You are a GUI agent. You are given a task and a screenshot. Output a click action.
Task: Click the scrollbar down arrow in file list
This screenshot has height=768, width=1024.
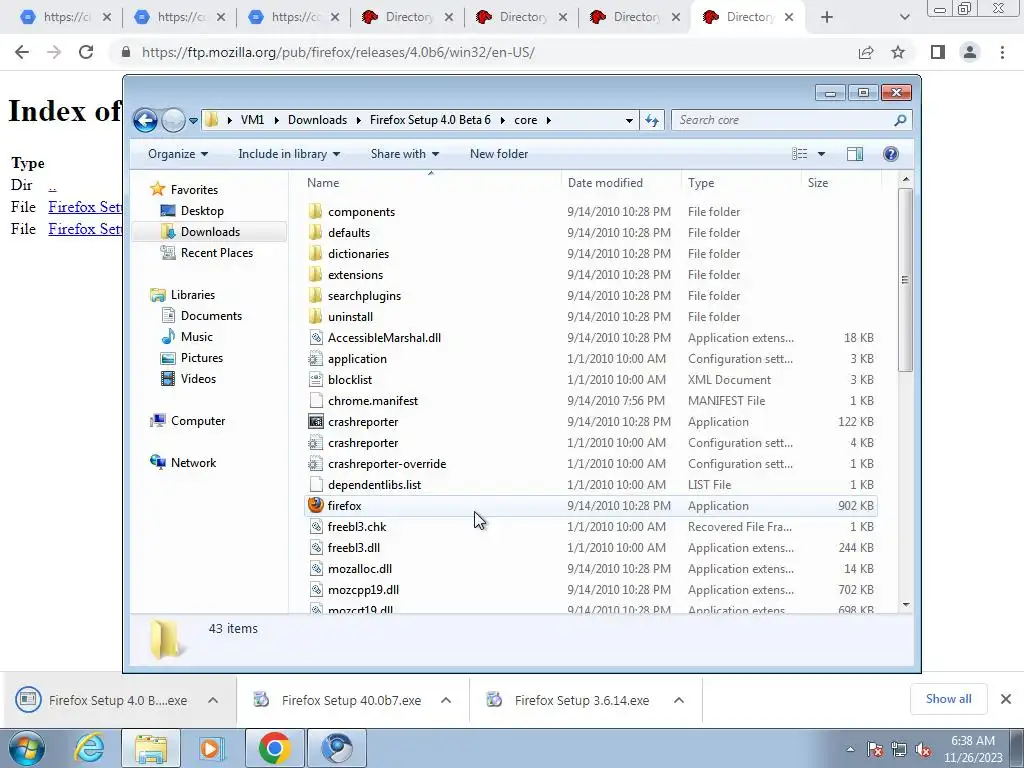pos(905,605)
